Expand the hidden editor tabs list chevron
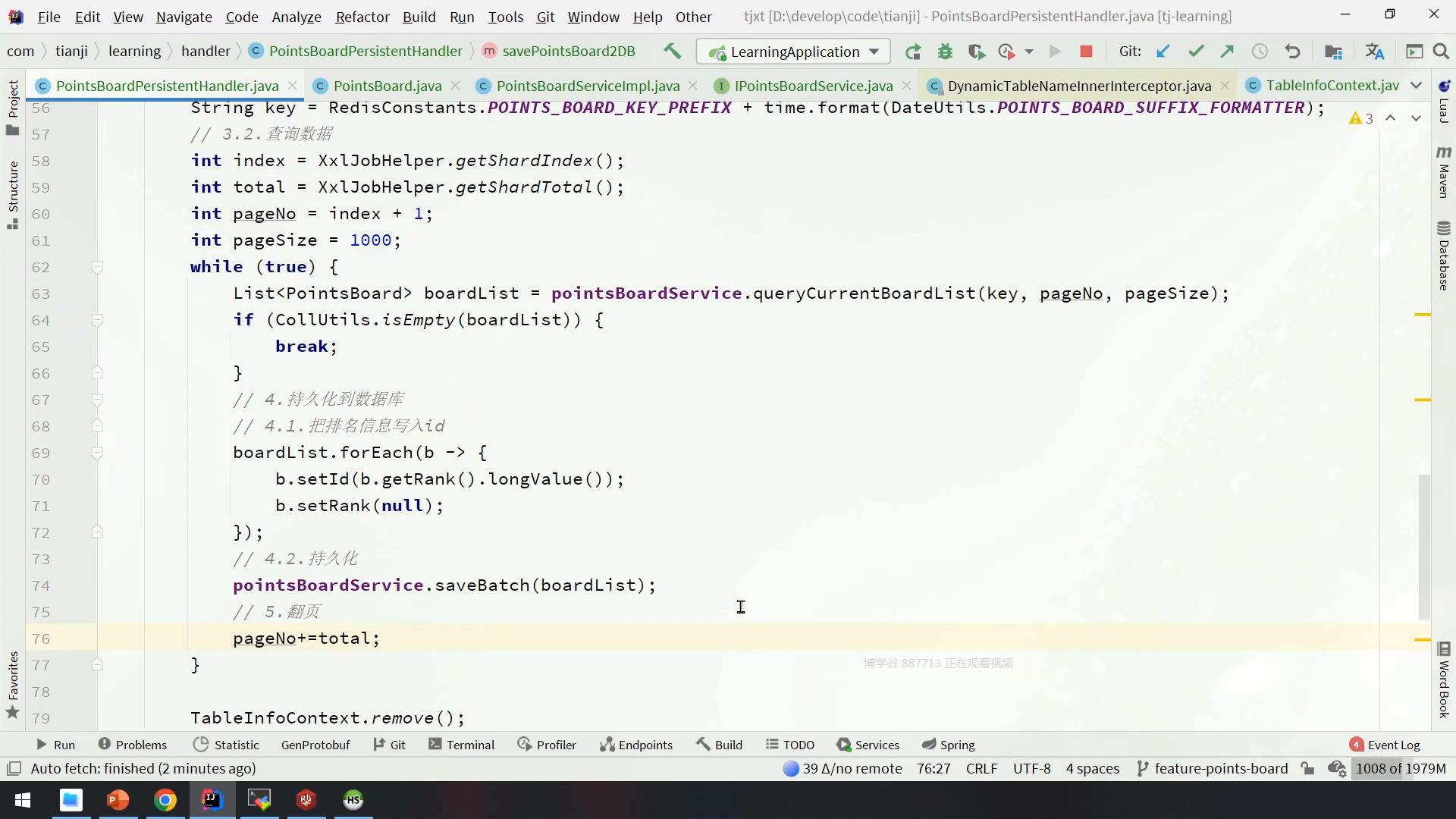This screenshot has height=819, width=1456. [x=1416, y=86]
